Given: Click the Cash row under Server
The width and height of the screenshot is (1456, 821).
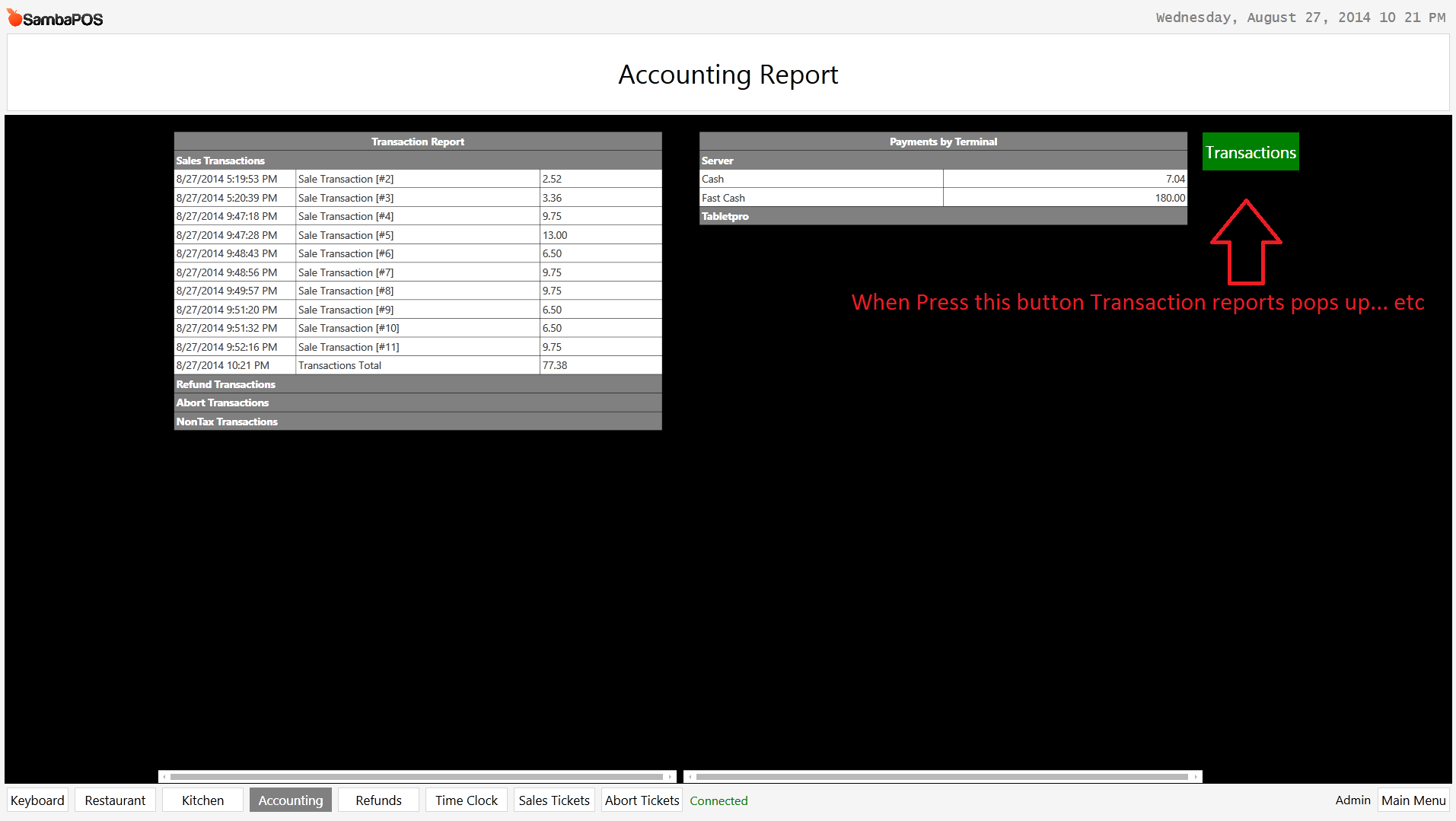Looking at the screenshot, I should [942, 178].
